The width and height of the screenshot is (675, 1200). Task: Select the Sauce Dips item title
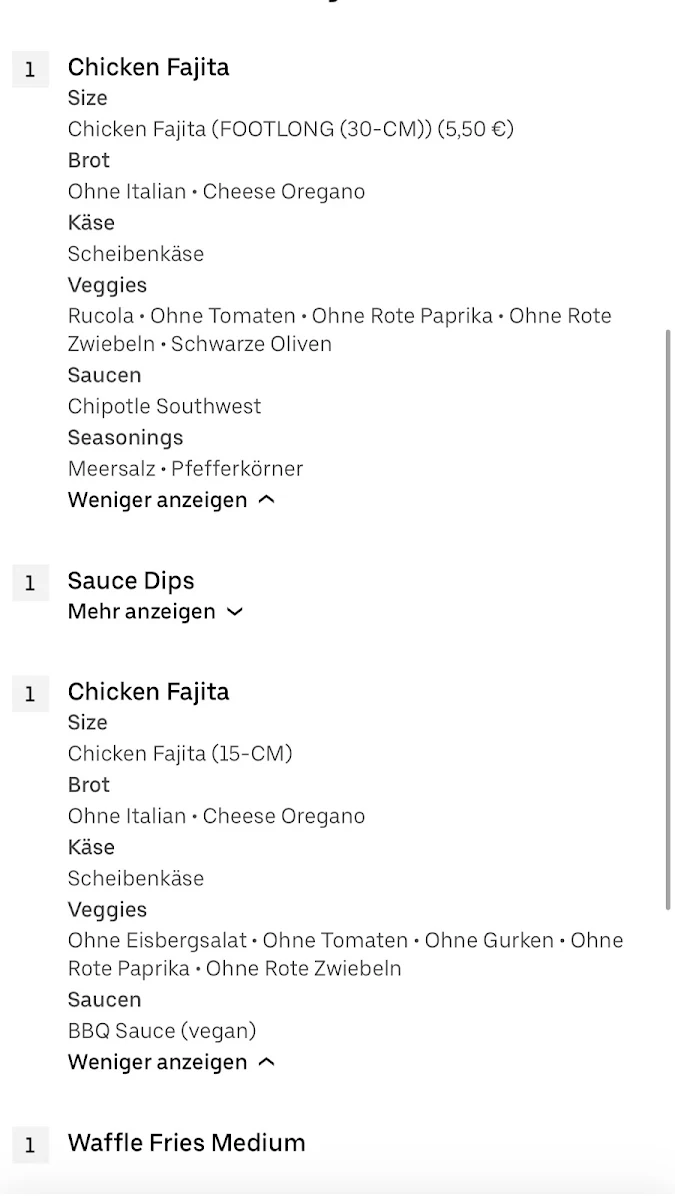tap(131, 581)
